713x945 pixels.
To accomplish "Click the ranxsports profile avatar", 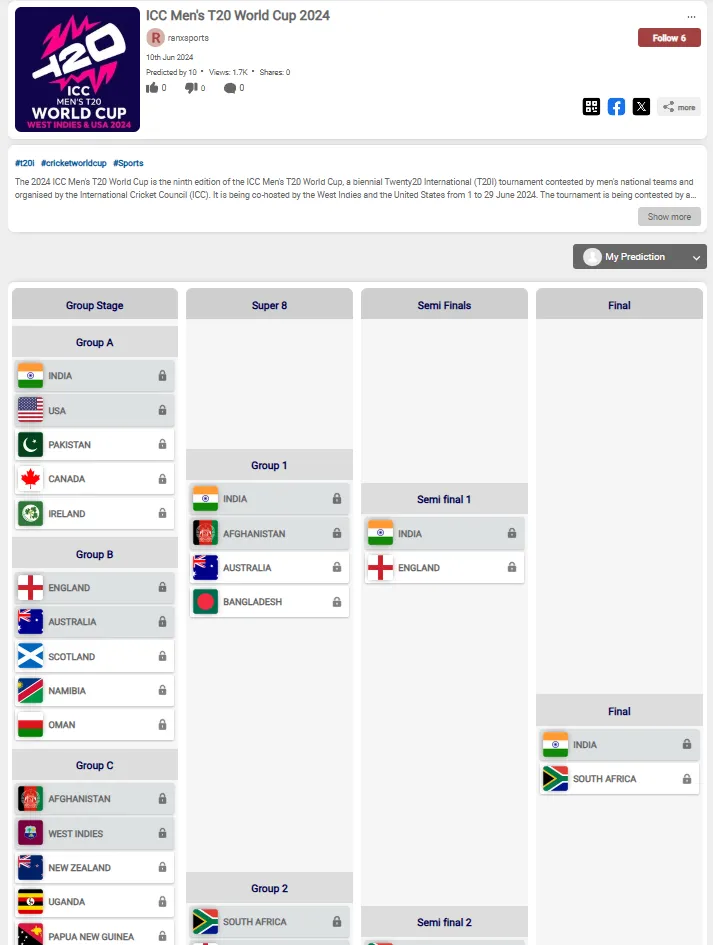I will pyautogui.click(x=155, y=38).
